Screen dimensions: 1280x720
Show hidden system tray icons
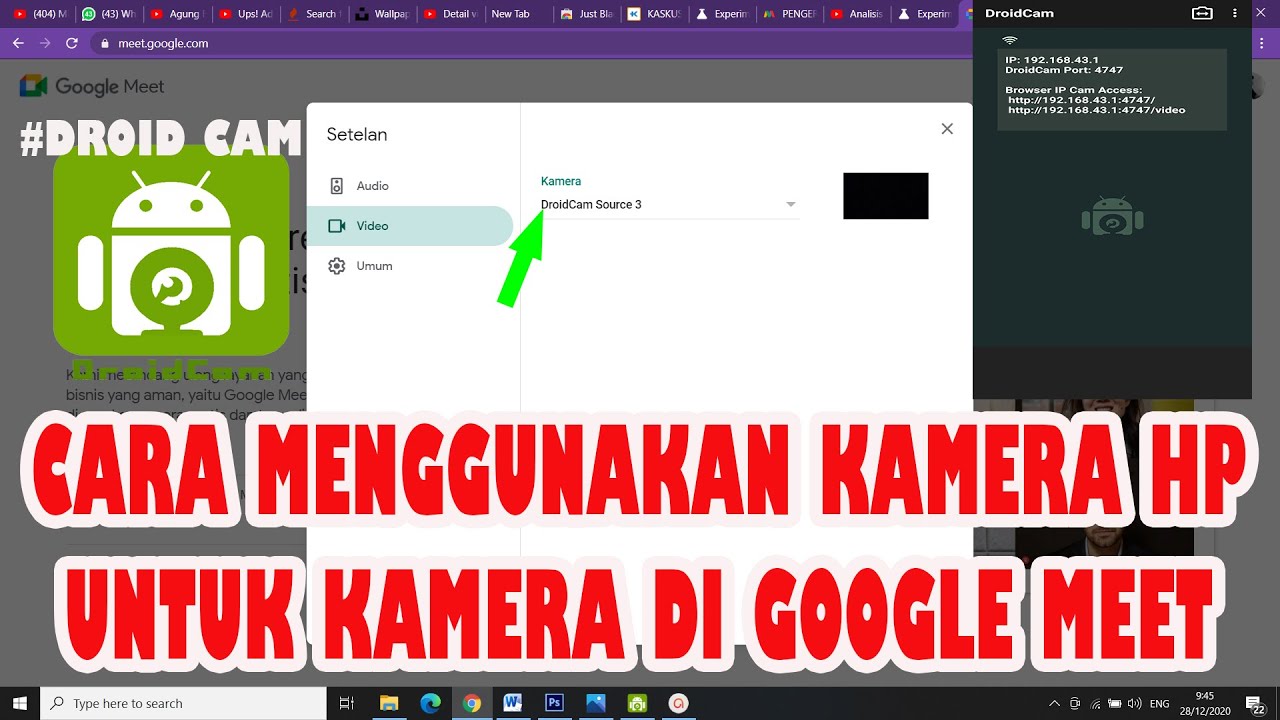[x=1054, y=703]
